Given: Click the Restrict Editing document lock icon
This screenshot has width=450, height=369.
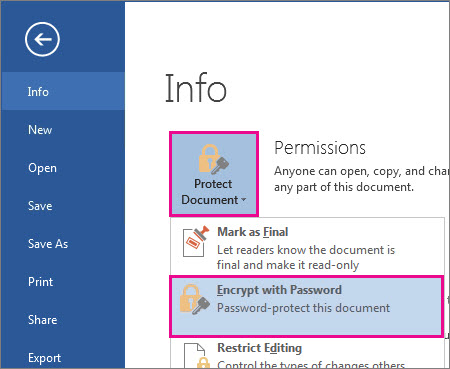Looking at the screenshot, I should click(x=197, y=355).
